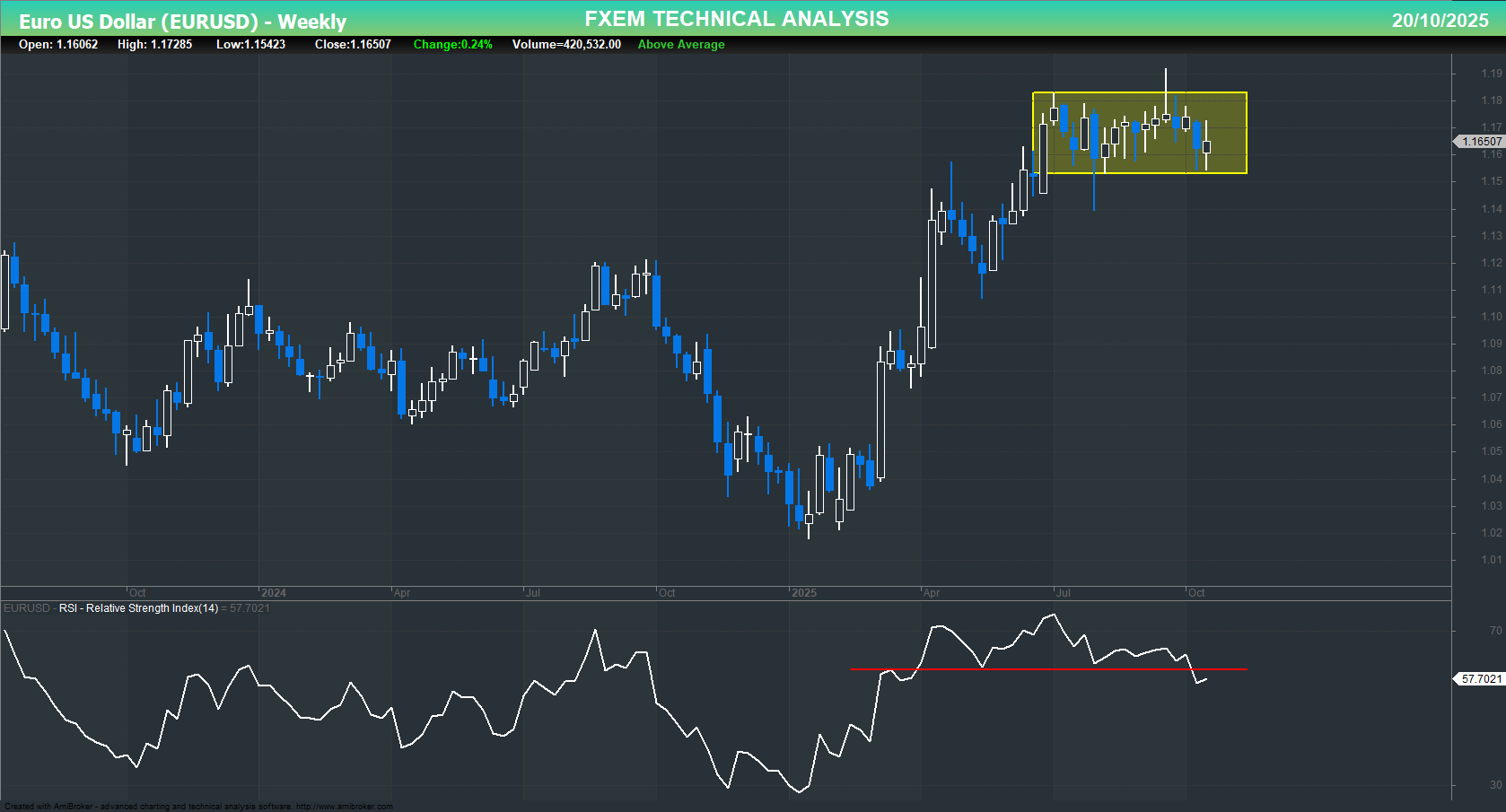Image resolution: width=1506 pixels, height=812 pixels.
Task: Click the Jul marker on the timeline
Action: 1064,593
